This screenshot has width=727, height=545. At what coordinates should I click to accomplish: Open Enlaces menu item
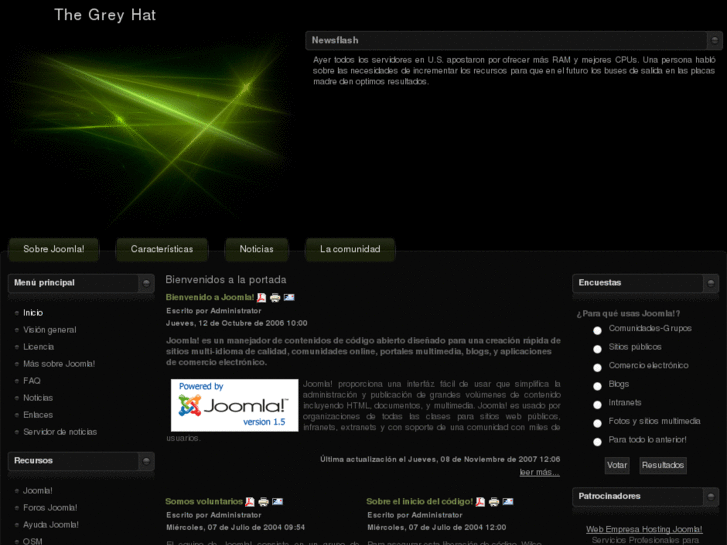[x=38, y=415]
